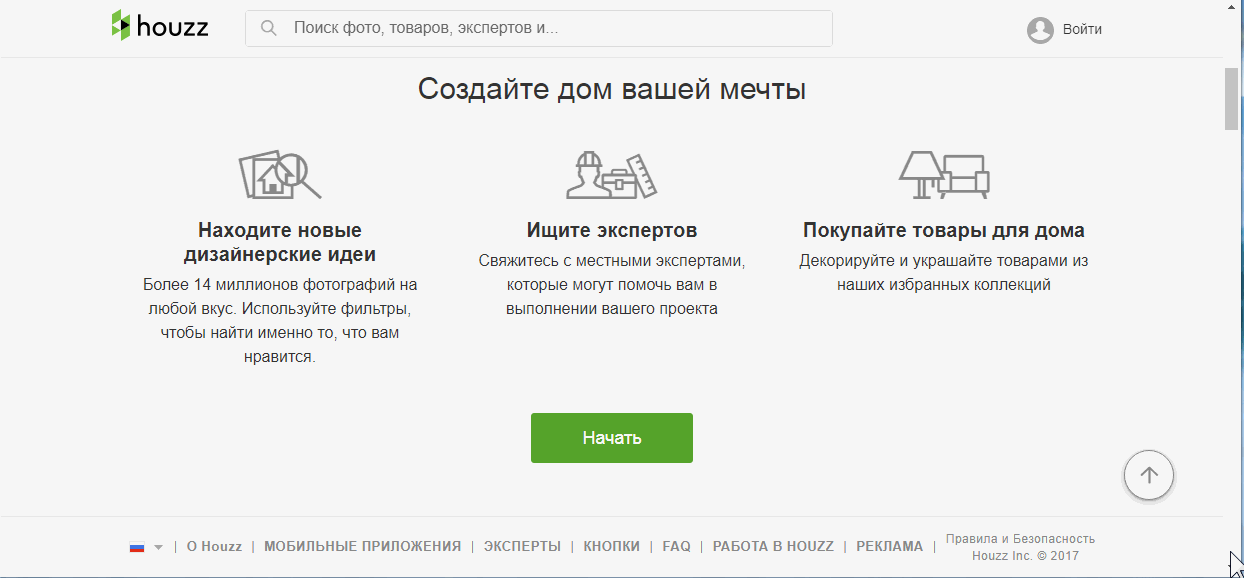Click the experts worker icon
Image resolution: width=1244 pixels, height=578 pixels.
611,175
